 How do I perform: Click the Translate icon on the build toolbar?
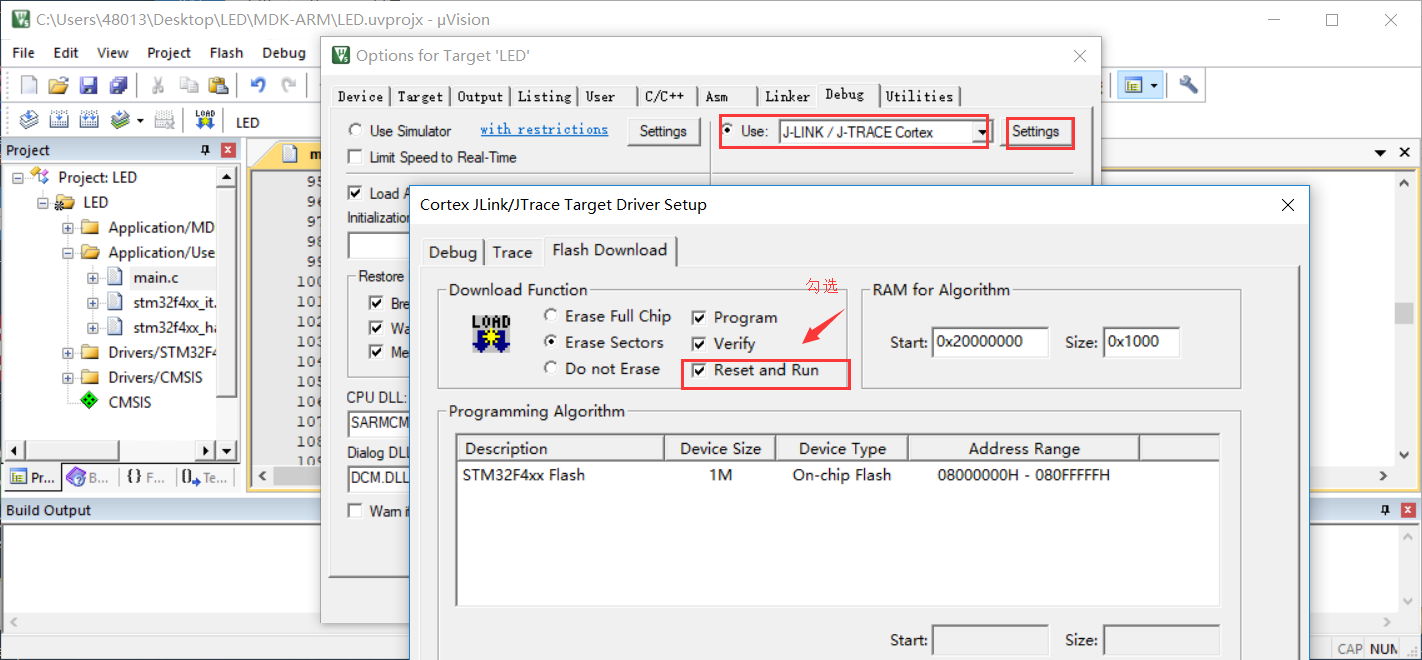[x=29, y=121]
